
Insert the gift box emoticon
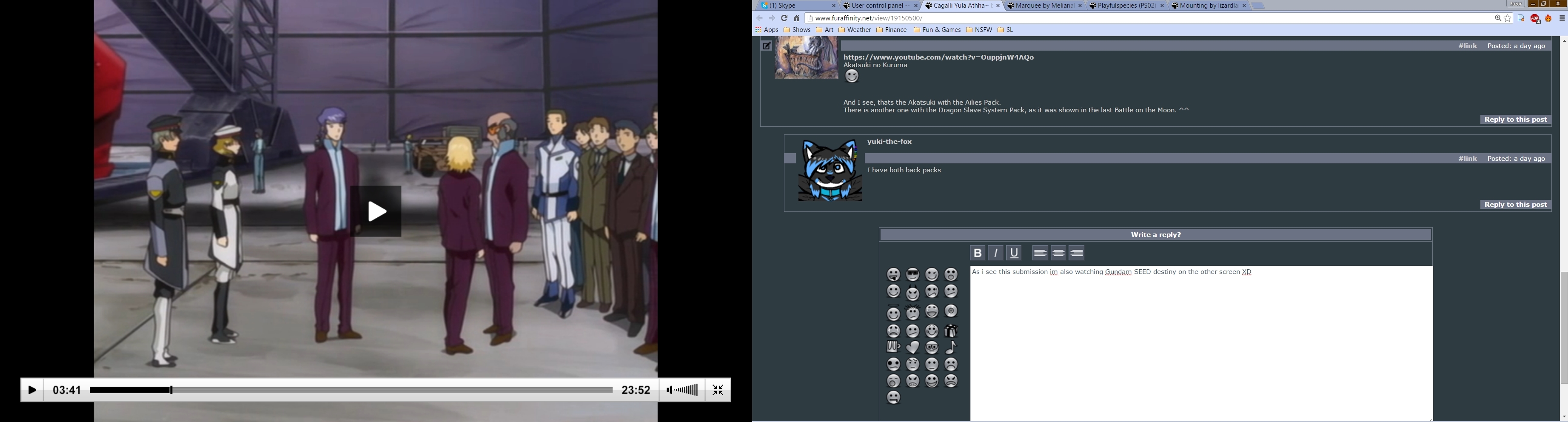pos(951,331)
